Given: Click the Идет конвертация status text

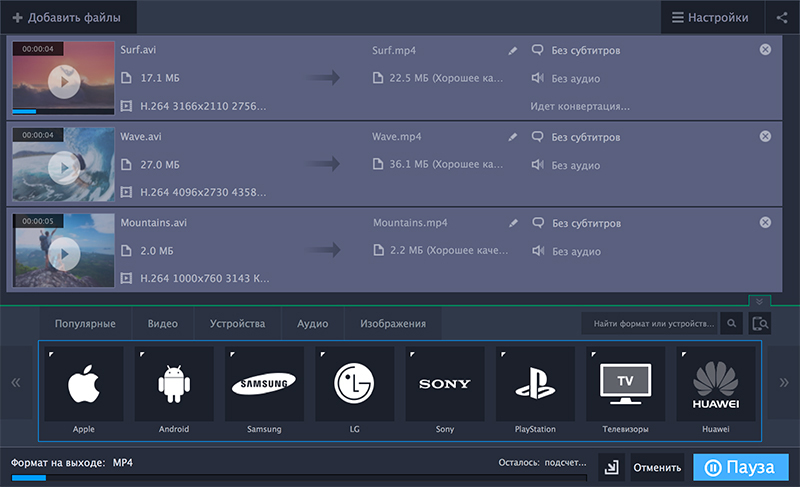Looking at the screenshot, I should point(580,107).
